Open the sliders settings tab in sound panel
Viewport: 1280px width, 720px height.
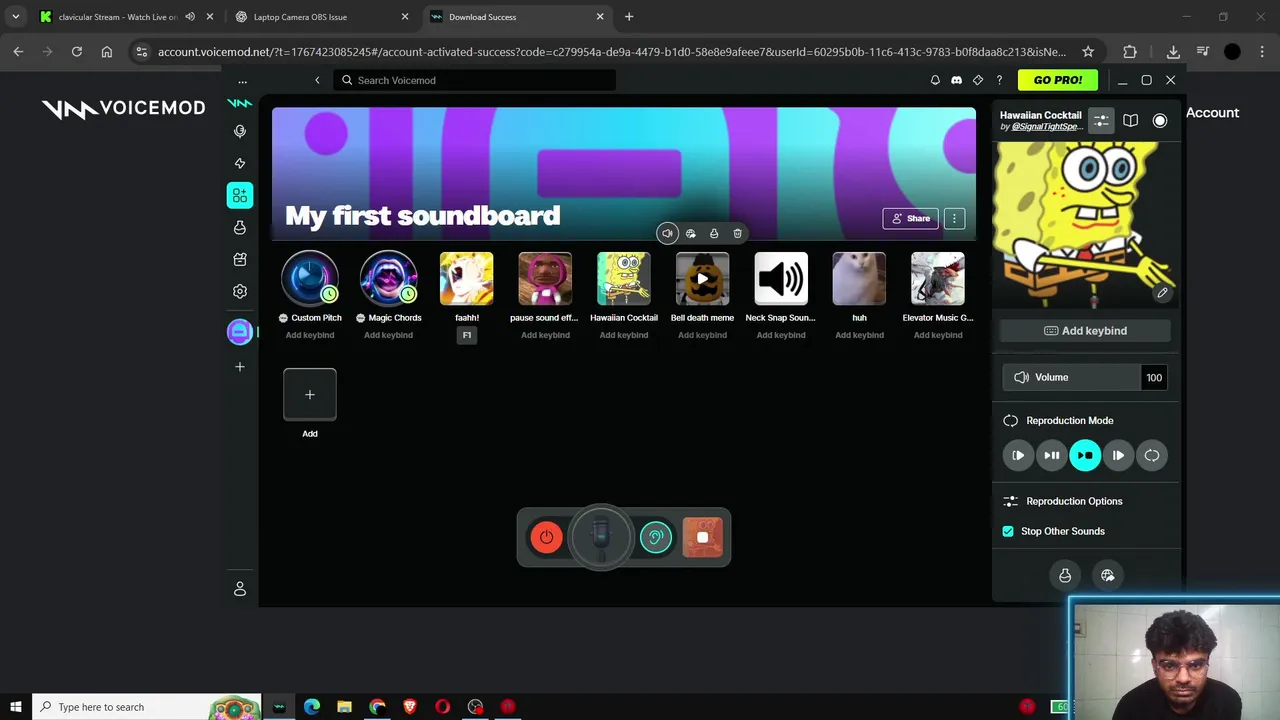click(1101, 120)
